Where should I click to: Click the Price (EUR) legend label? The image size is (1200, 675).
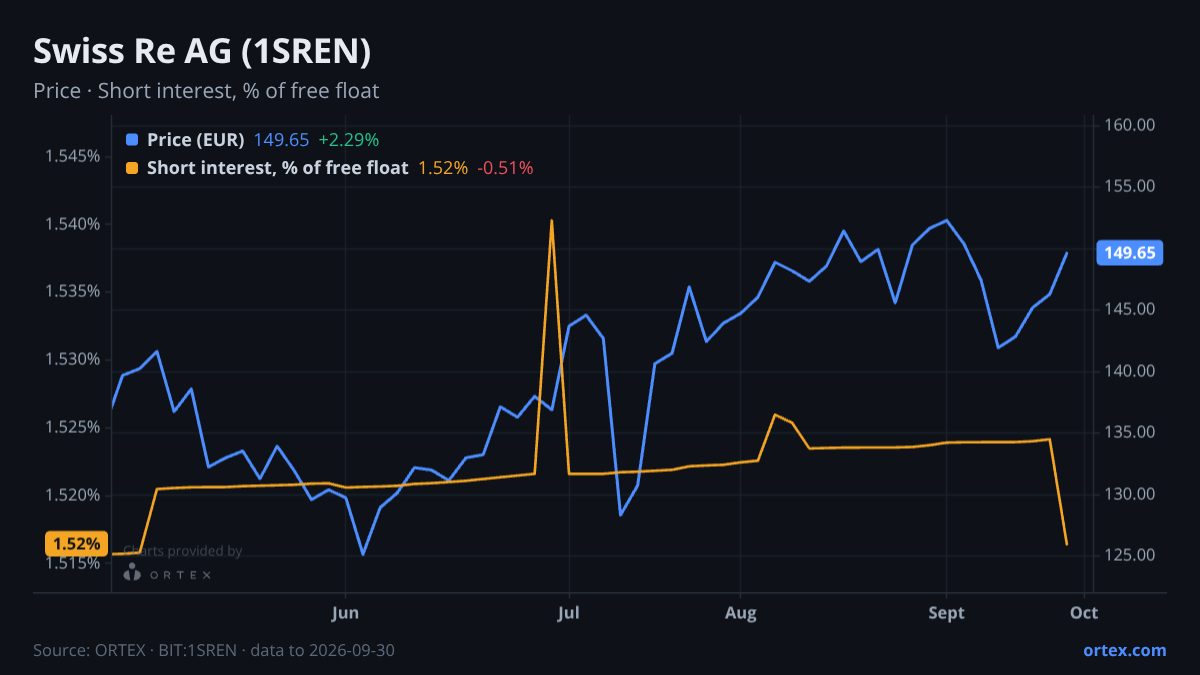[195, 140]
